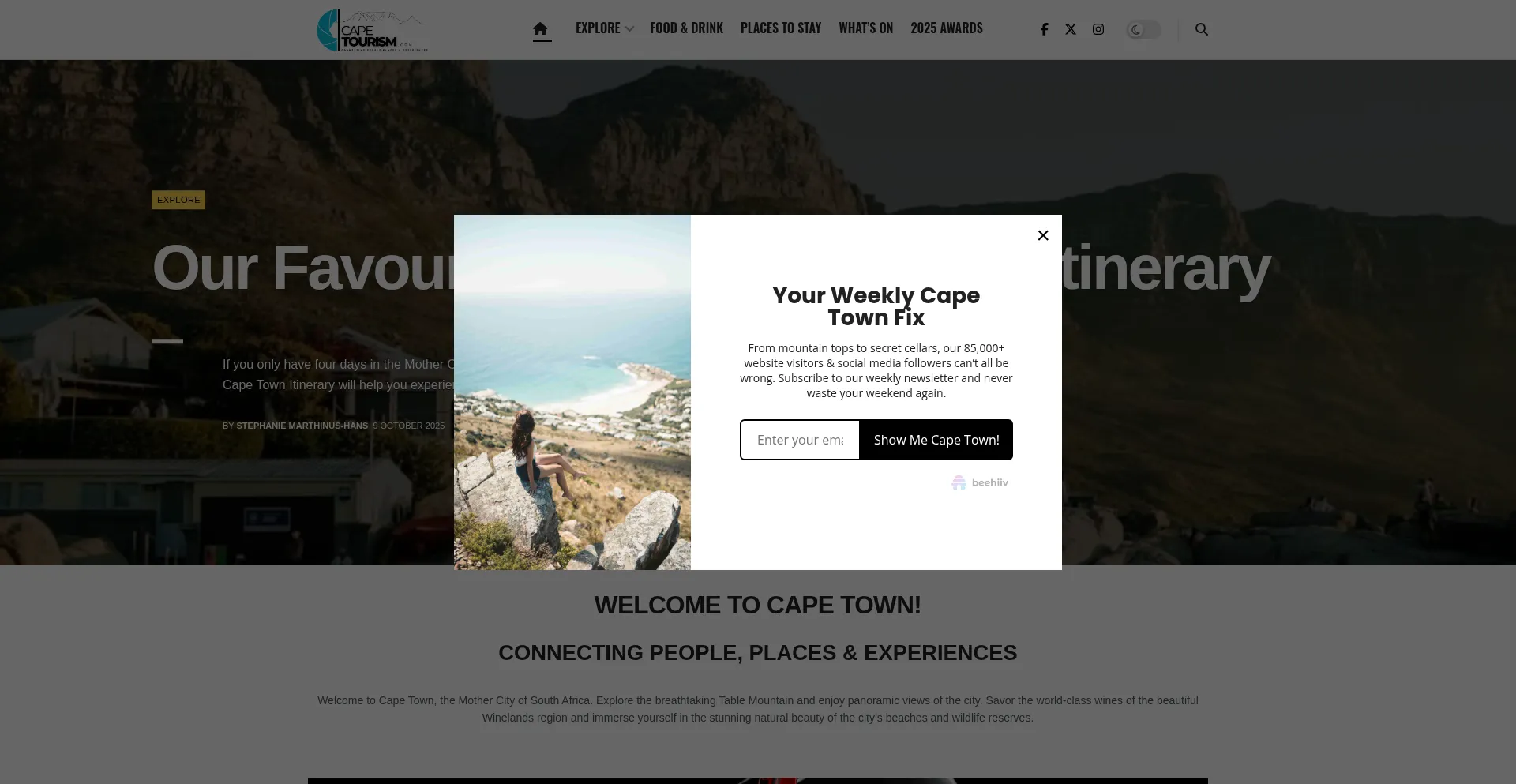1516x784 pixels.
Task: Open author Stephanie Marthinus-Hans link
Action: (x=302, y=426)
